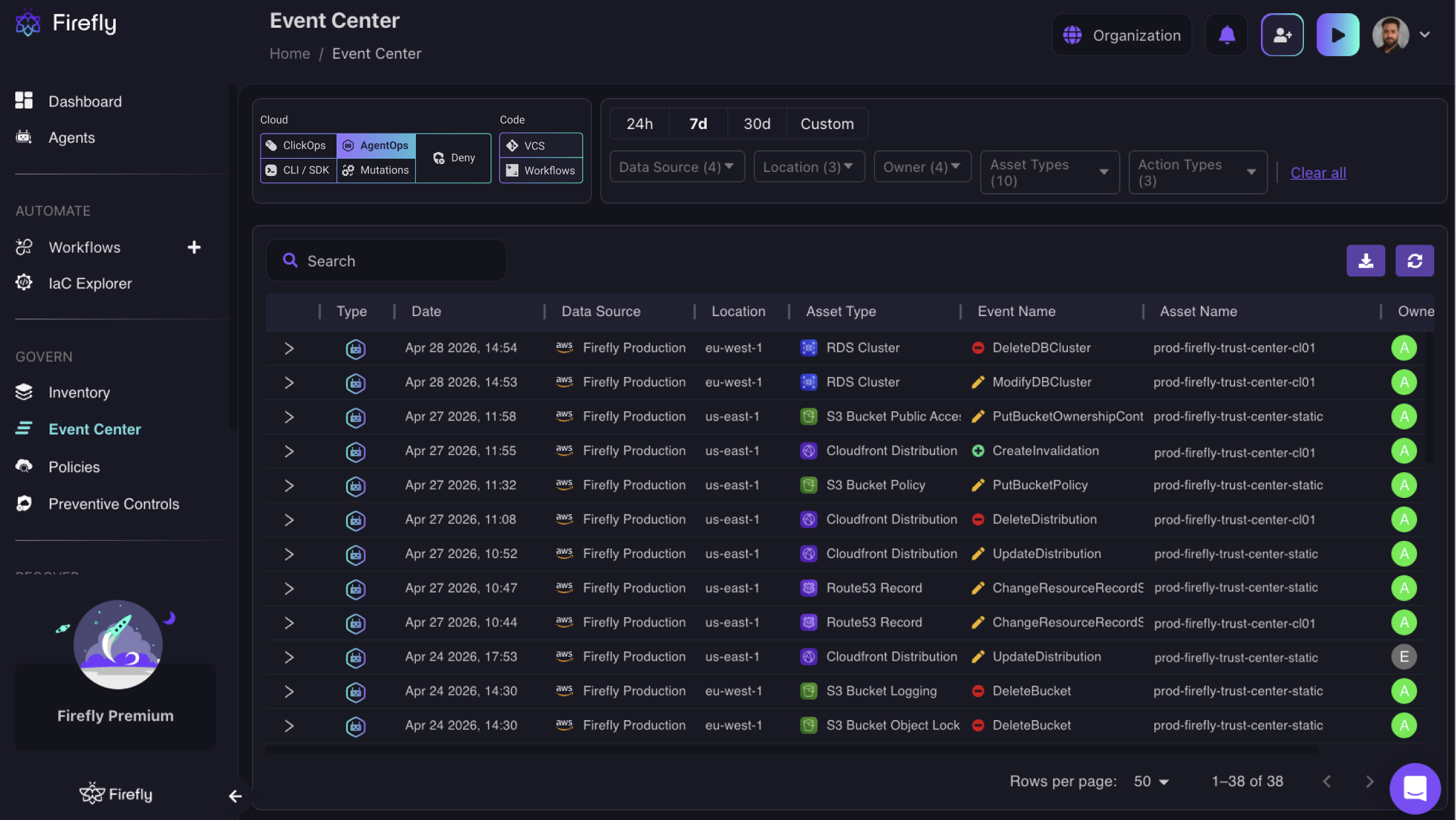Open the rows per page dropdown

1151,782
